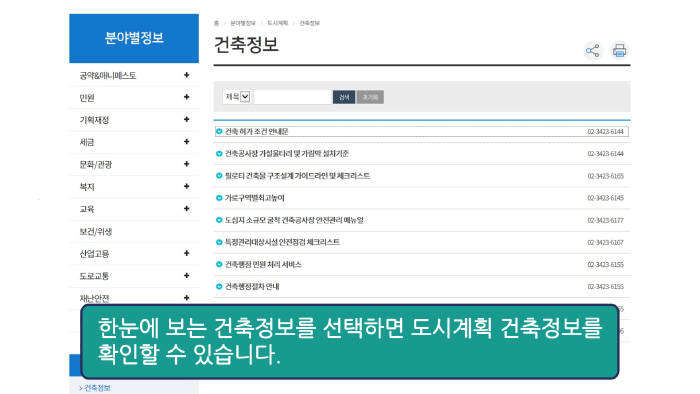
Task: Expand the 기획재정 plus sign
Action: [x=187, y=119]
